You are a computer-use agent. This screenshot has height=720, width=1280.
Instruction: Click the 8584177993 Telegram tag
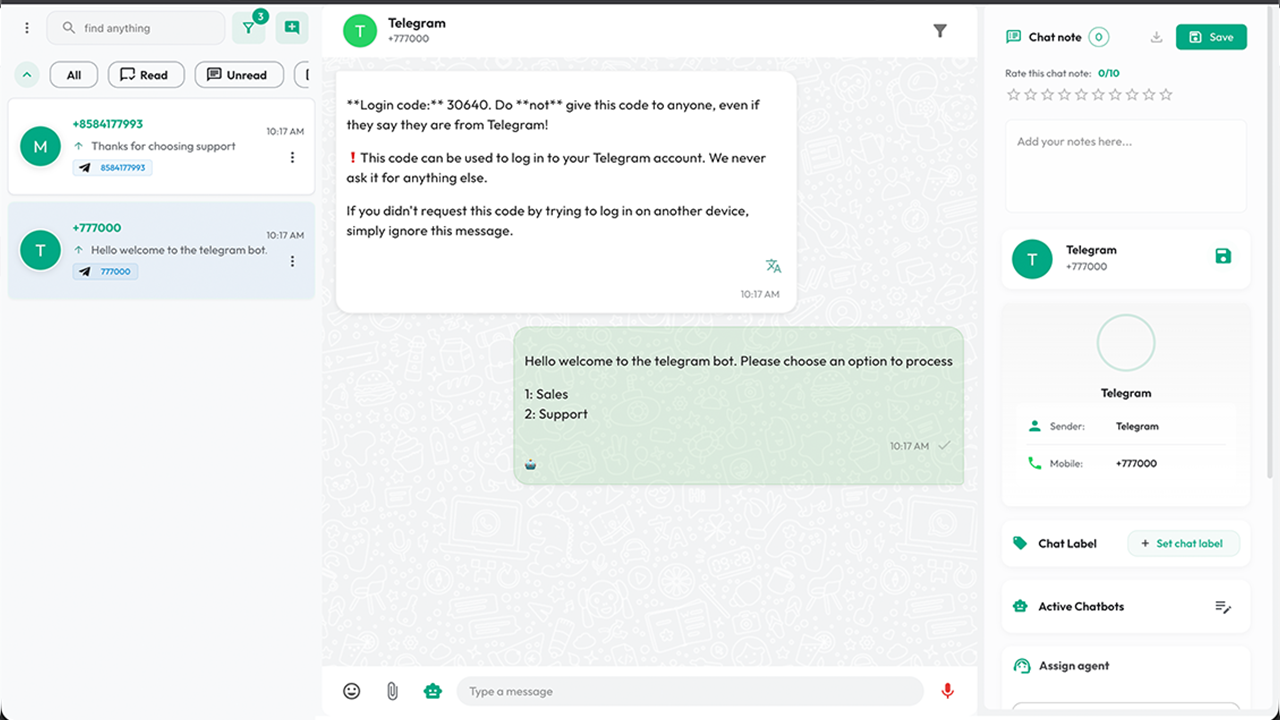[112, 168]
